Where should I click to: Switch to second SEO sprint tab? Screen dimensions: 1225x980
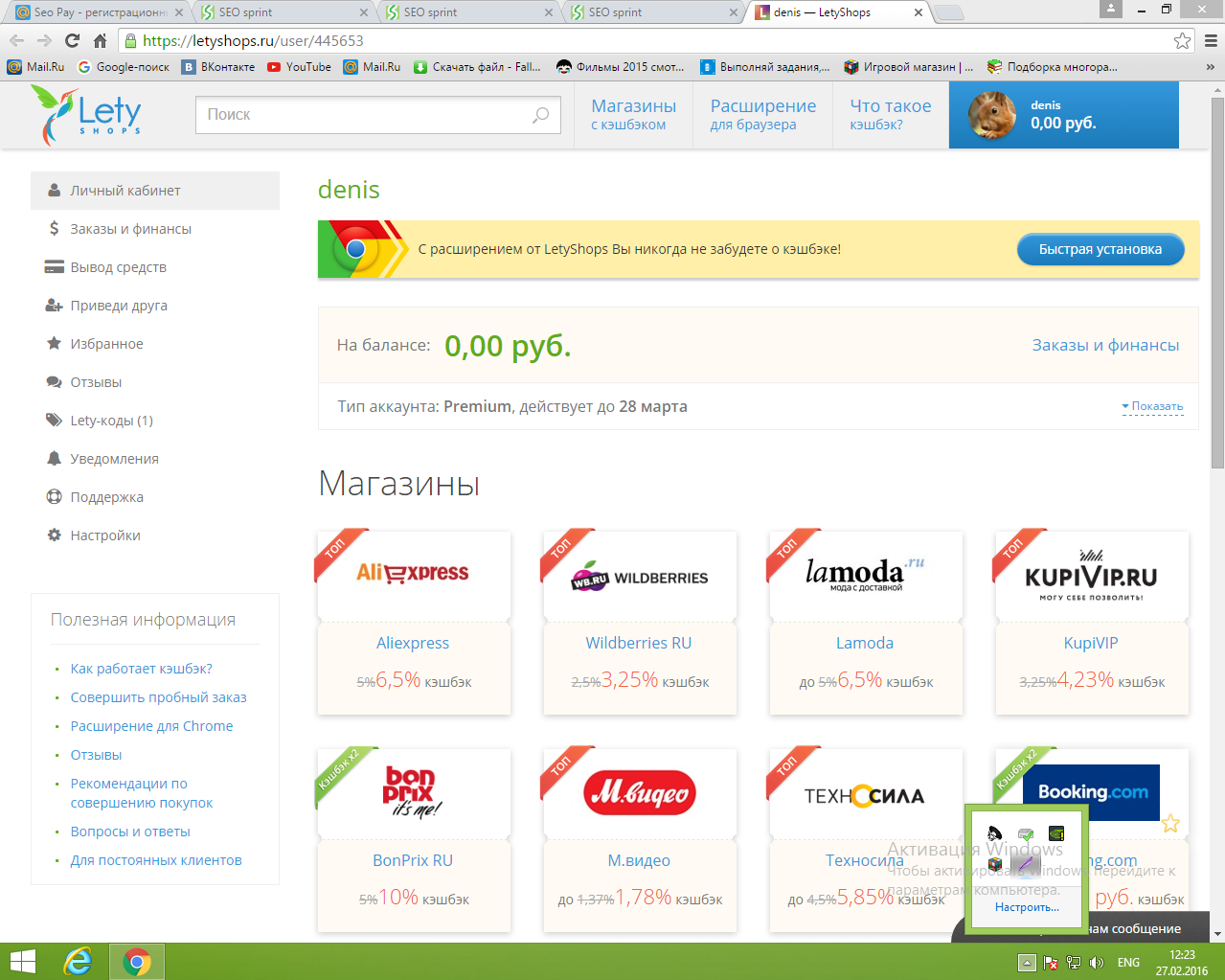469,12
